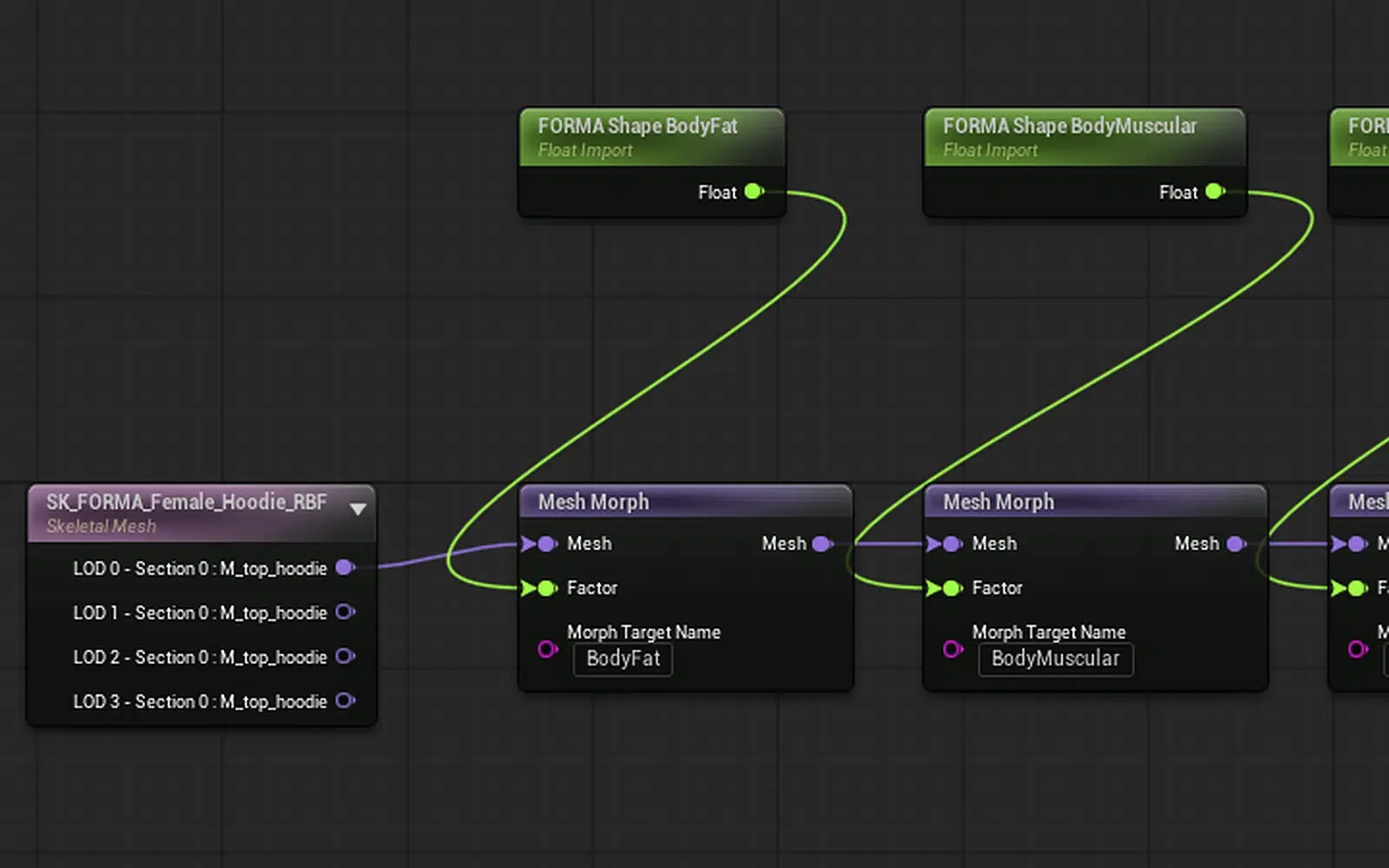Screen dimensions: 1389x868
Task: Click 'LOD 0 - Section 0 : M_top_hoodie' label
Action: [200, 569]
